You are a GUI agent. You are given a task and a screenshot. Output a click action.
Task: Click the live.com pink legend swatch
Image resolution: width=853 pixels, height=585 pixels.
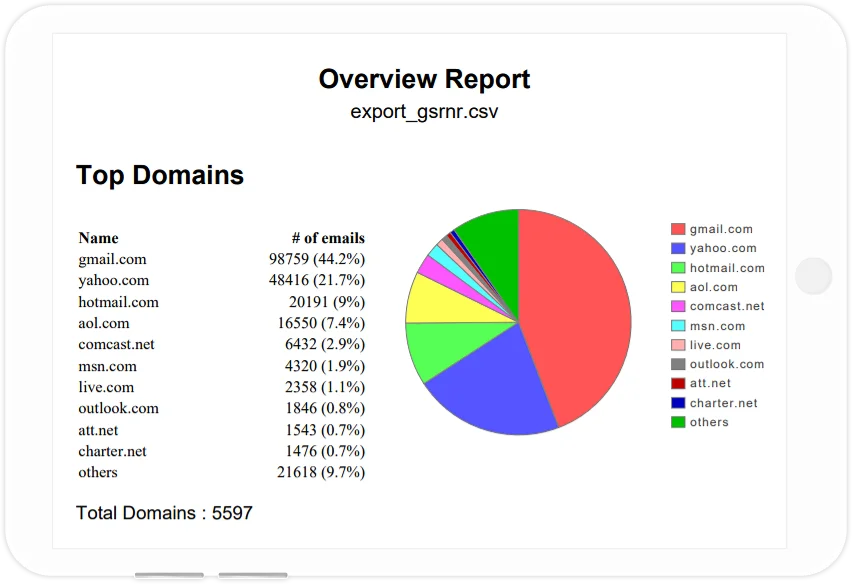point(678,345)
